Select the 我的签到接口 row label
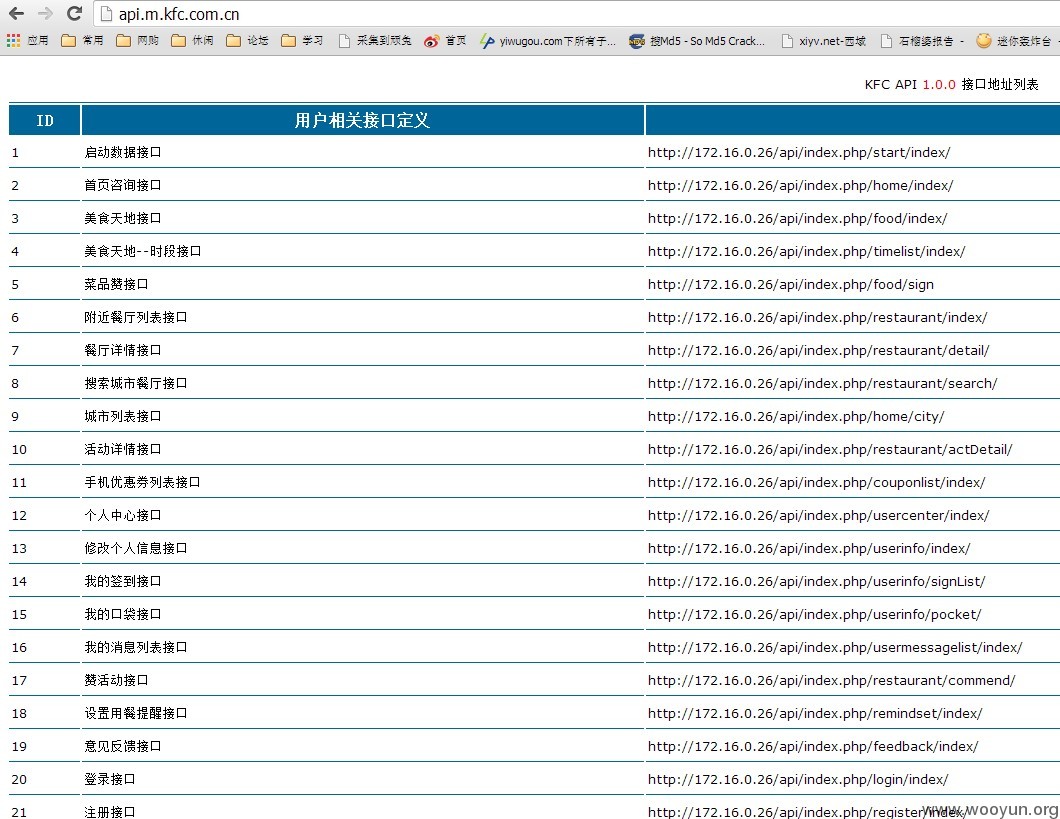The height and width of the screenshot is (819, 1060). [122, 581]
